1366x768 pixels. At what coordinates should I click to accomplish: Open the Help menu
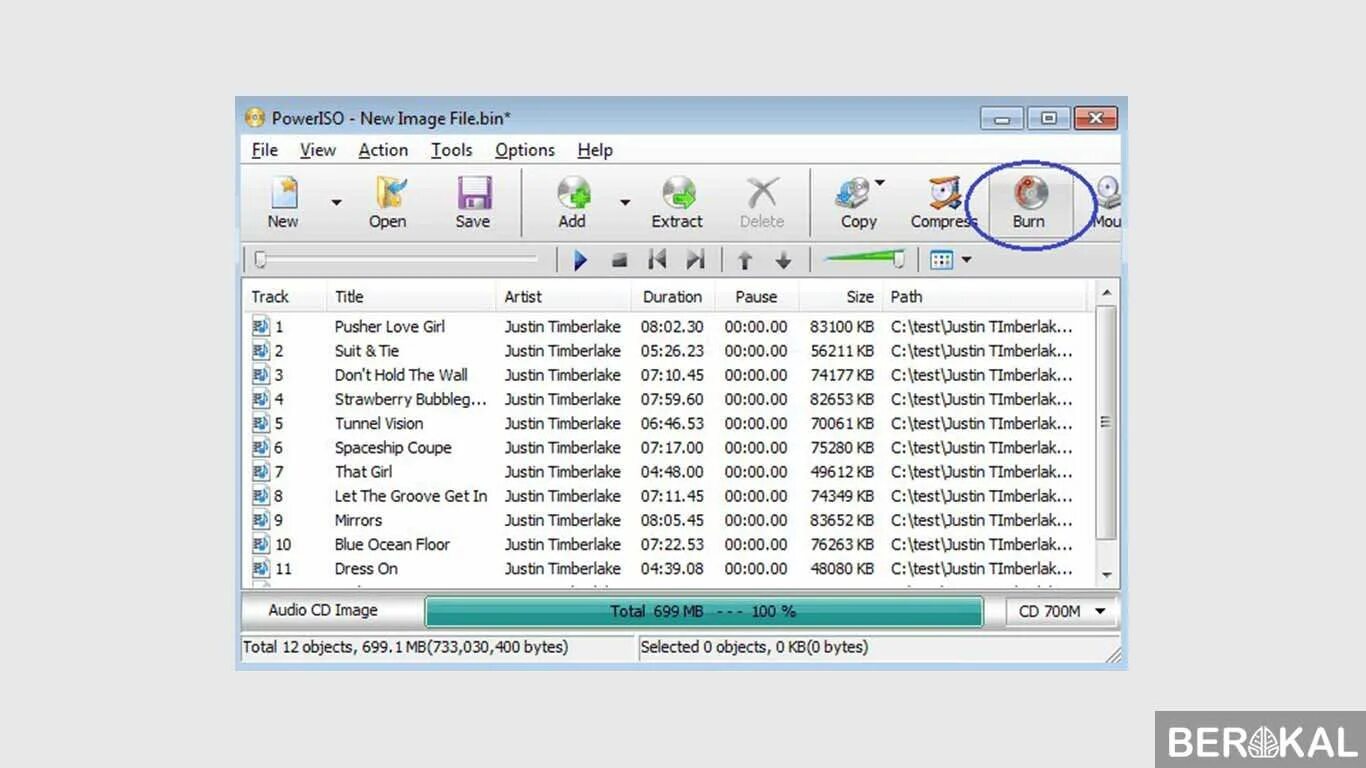coord(595,150)
